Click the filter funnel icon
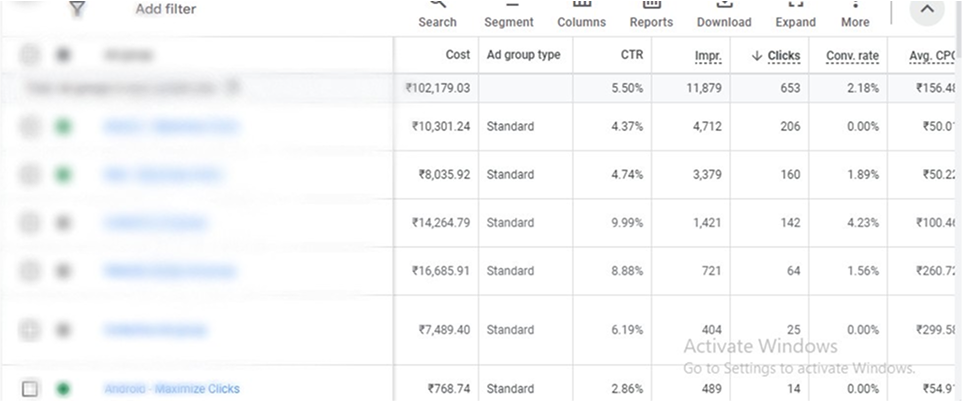962x401 pixels. [x=77, y=9]
